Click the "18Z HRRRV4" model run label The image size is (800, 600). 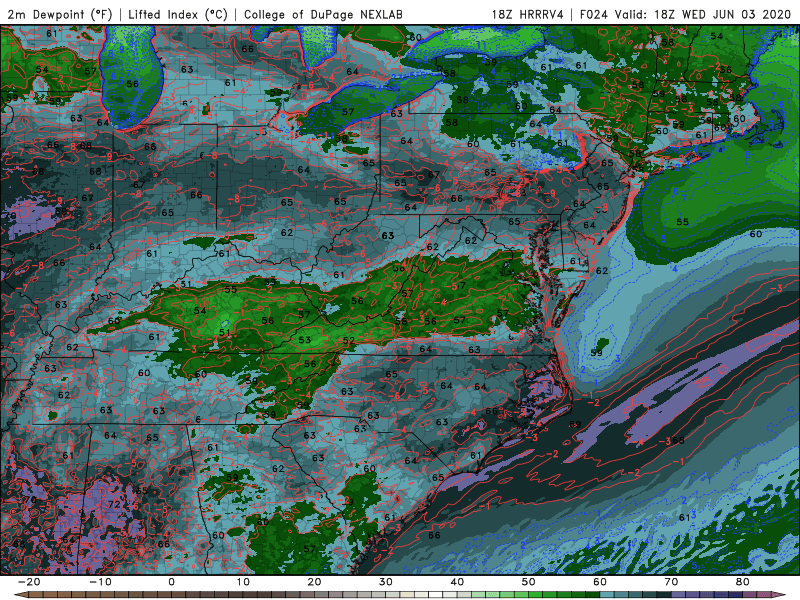(527, 14)
